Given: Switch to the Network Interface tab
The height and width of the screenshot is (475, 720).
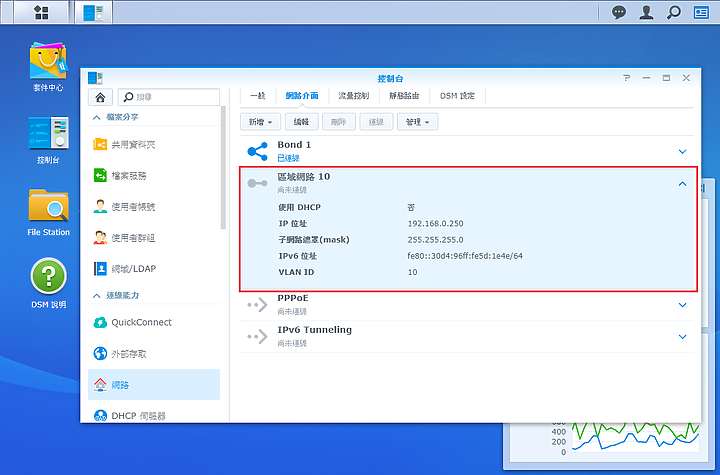Looking at the screenshot, I should (302, 96).
